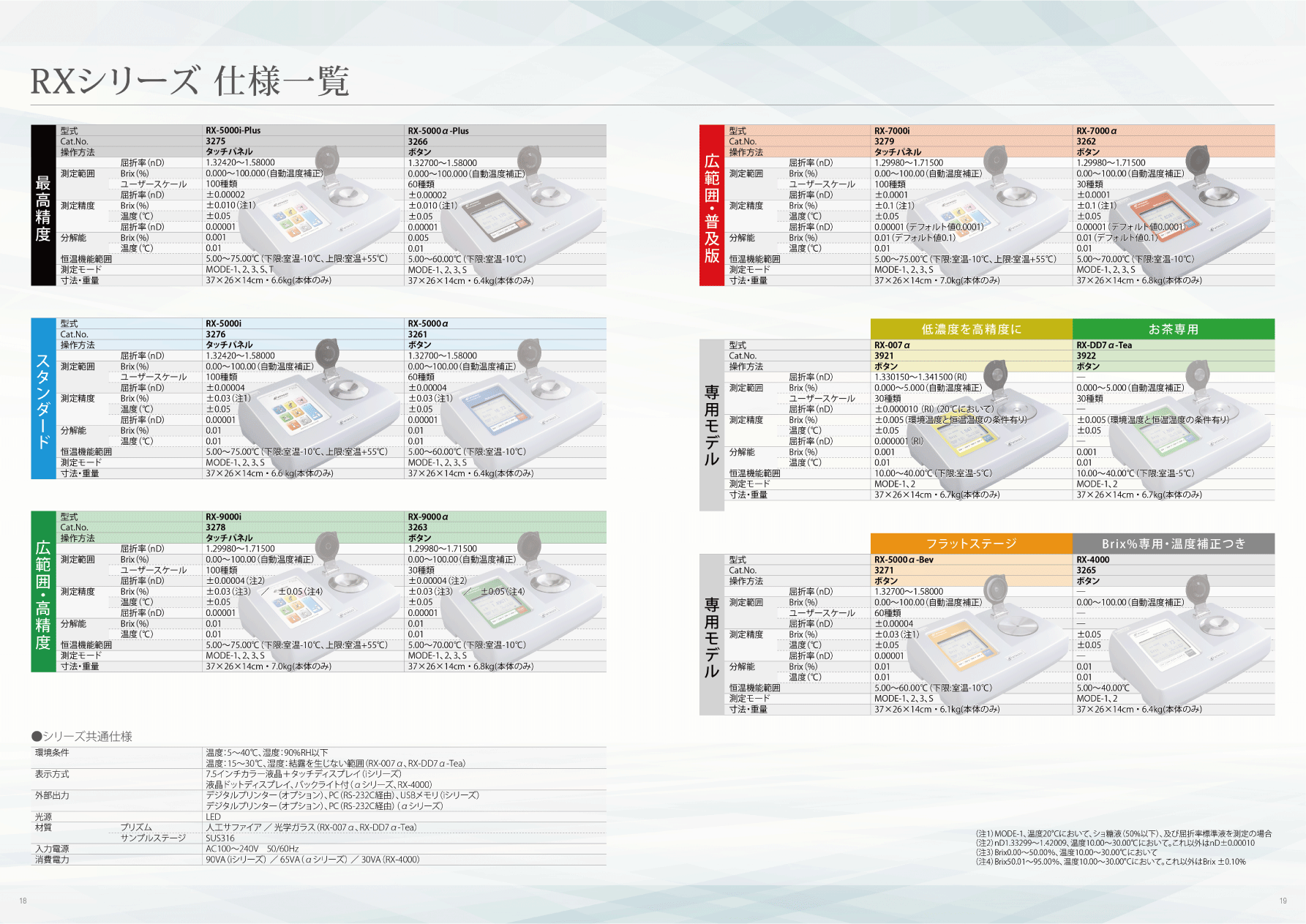The height and width of the screenshot is (924, 1306).
Task: Click the blue 'スタンダード' category label
Action: coord(43,399)
